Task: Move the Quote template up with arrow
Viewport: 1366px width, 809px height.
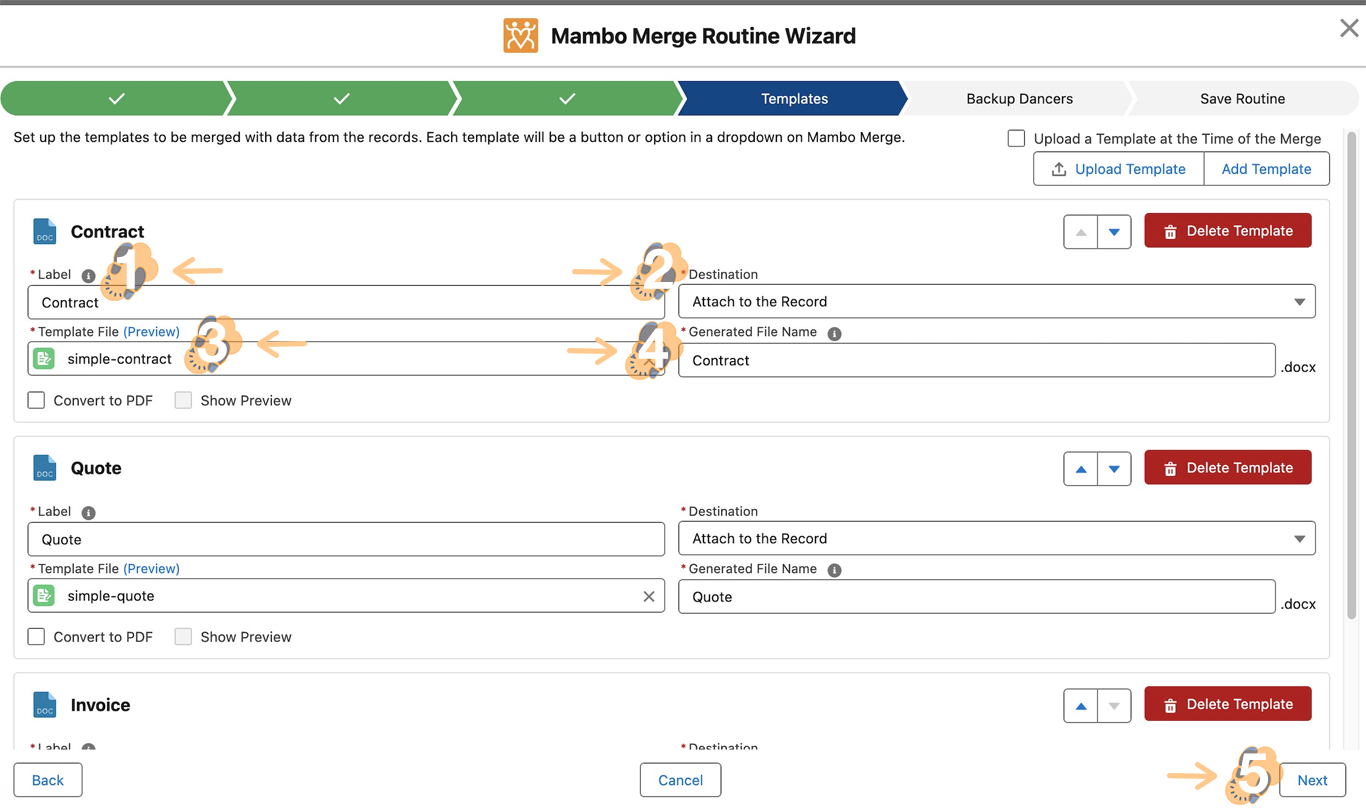Action: tap(1080, 469)
